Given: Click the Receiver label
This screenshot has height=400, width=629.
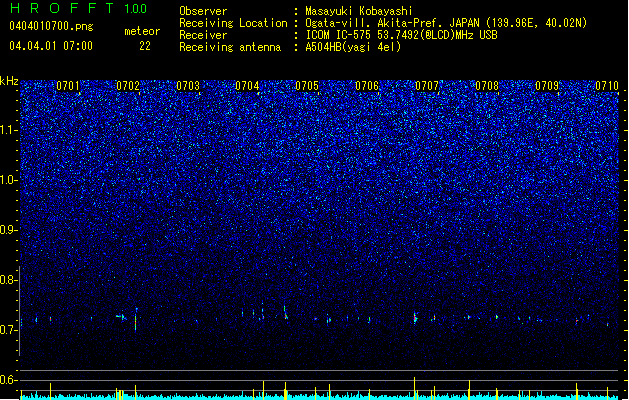Looking at the screenshot, I should [x=203, y=35].
